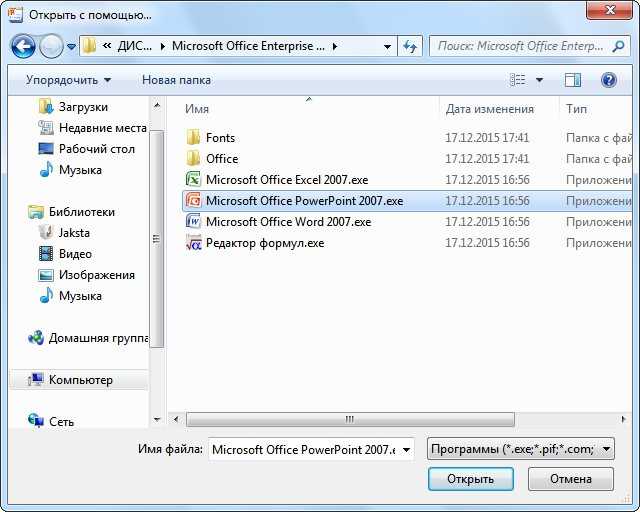640x512 pixels.
Task: Click the Редактор формул file icon
Action: pyautogui.click(x=193, y=243)
